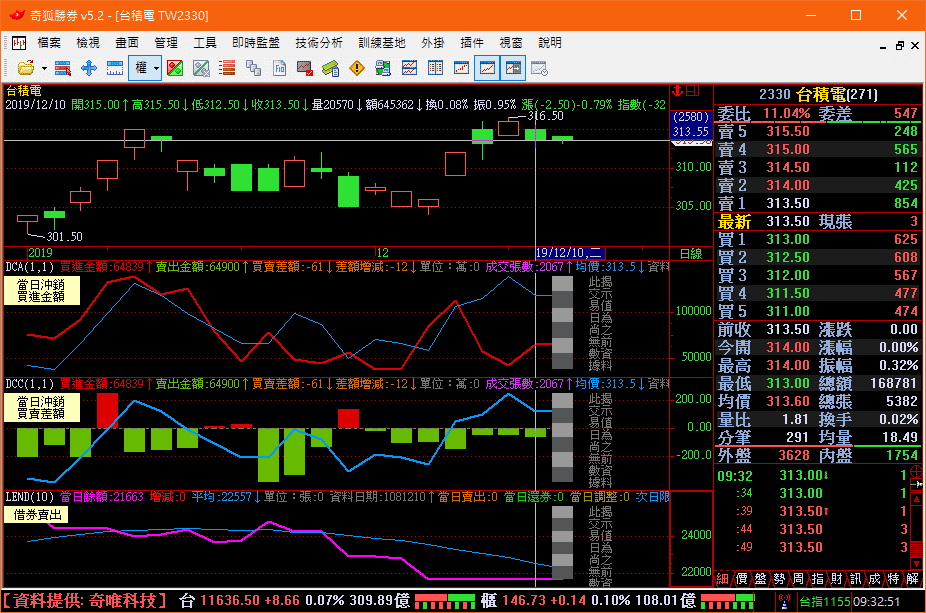The image size is (926, 613).
Task: Switch to the 成 tab
Action: coord(874,579)
